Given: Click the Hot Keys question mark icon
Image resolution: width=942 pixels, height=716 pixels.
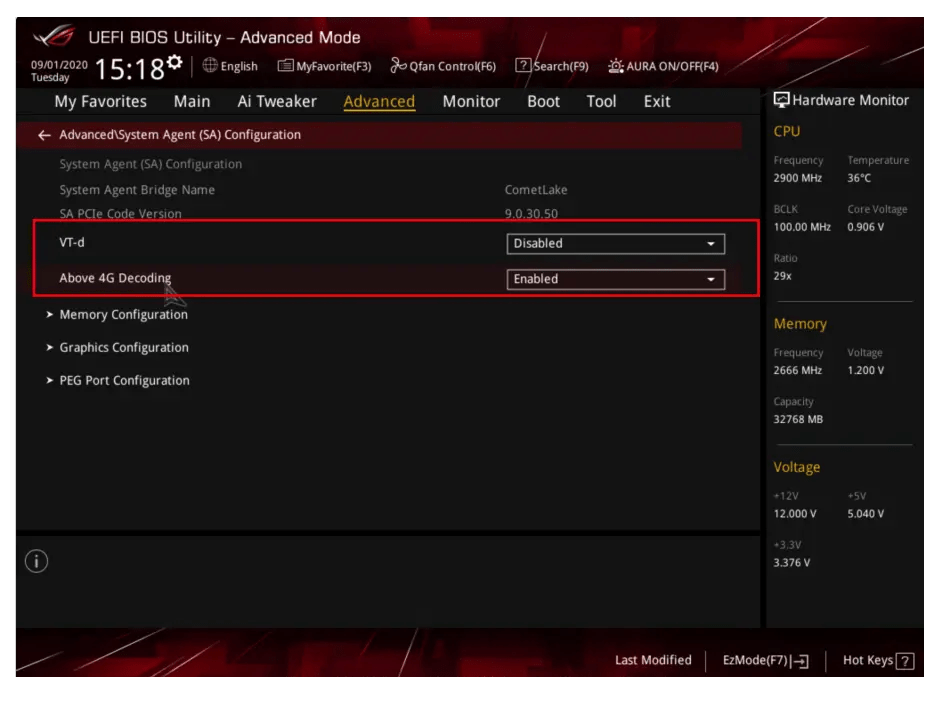Looking at the screenshot, I should tap(905, 661).
